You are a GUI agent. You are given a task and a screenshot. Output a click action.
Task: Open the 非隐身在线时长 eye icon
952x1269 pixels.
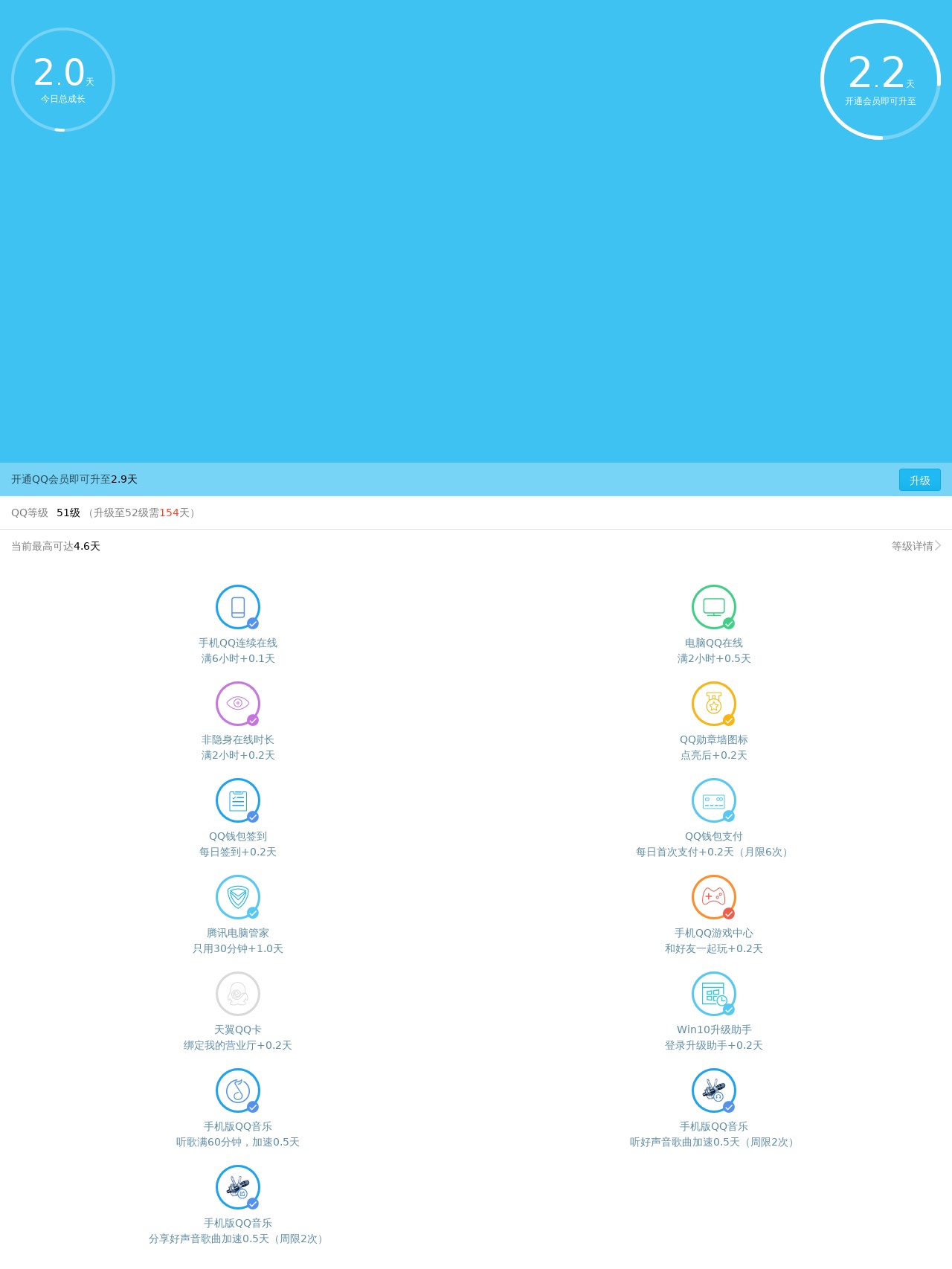pyautogui.click(x=238, y=704)
